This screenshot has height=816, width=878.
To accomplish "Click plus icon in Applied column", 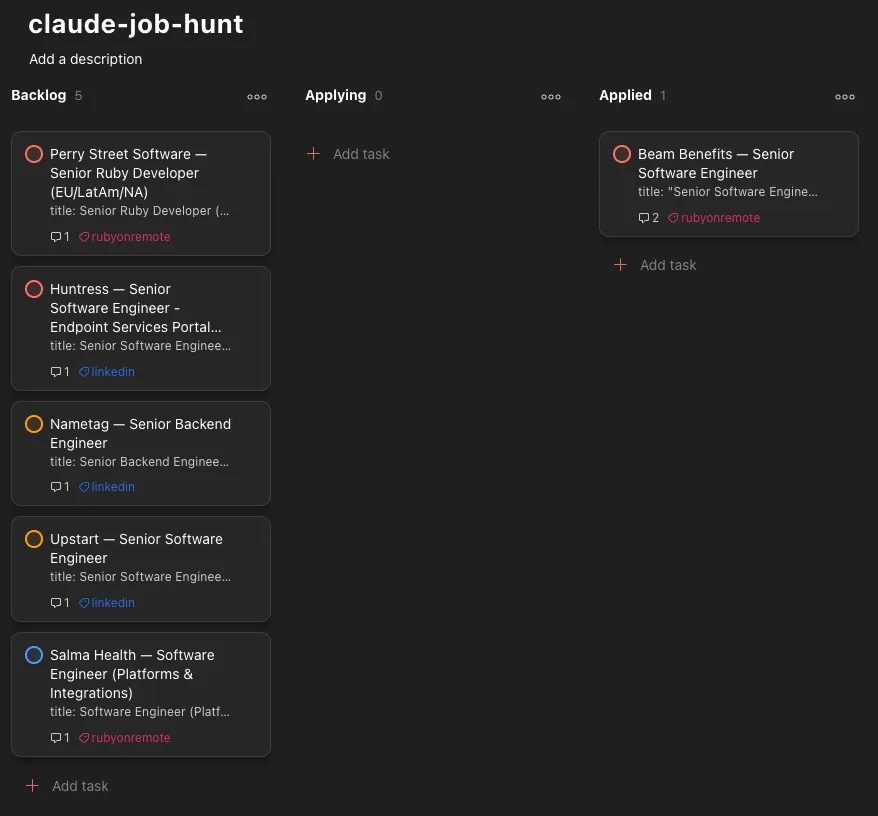I will point(620,264).
